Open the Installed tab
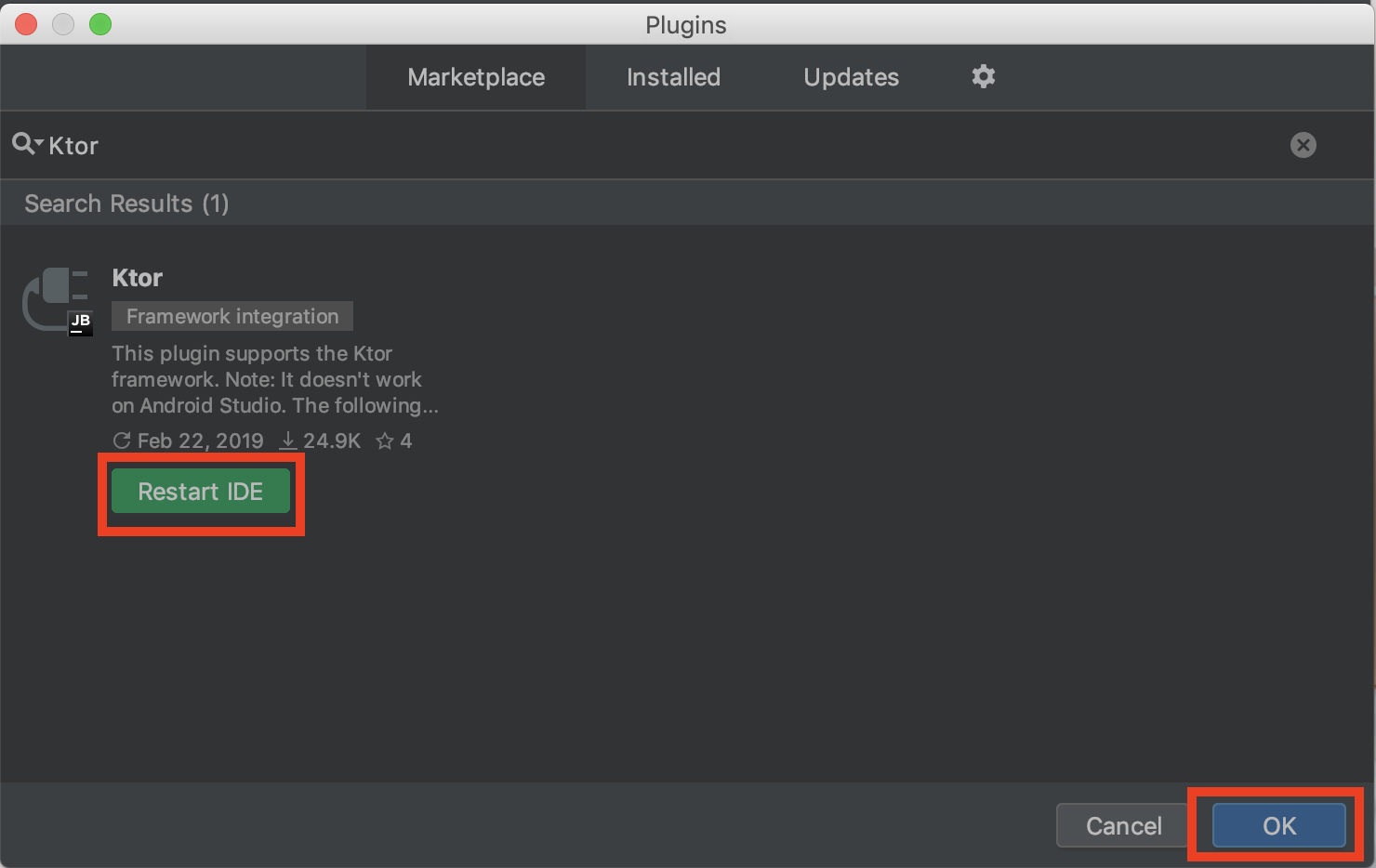 point(673,77)
